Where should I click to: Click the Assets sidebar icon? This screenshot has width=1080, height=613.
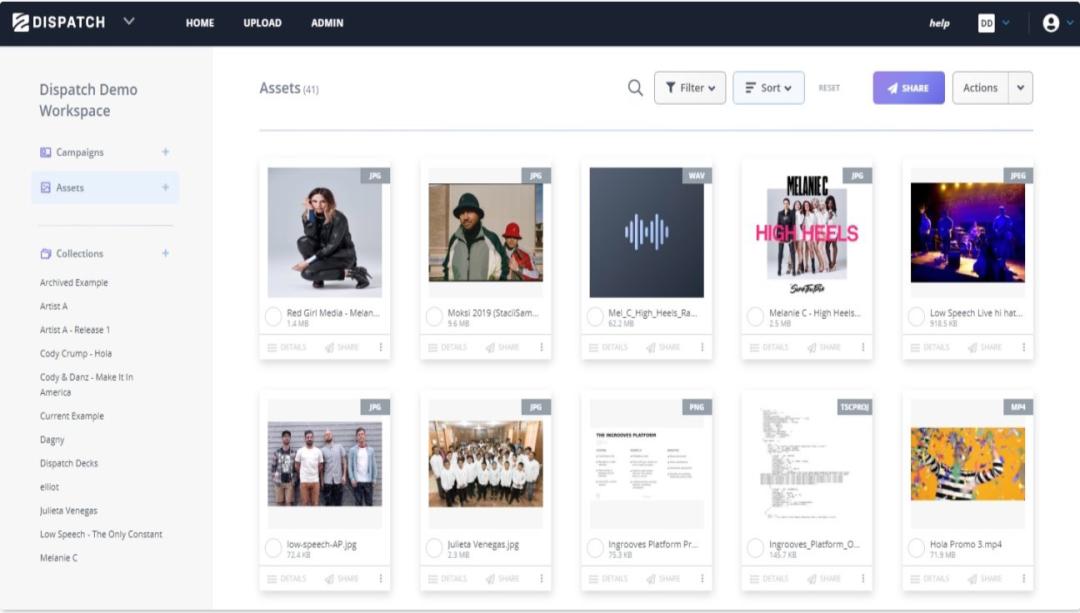45,187
